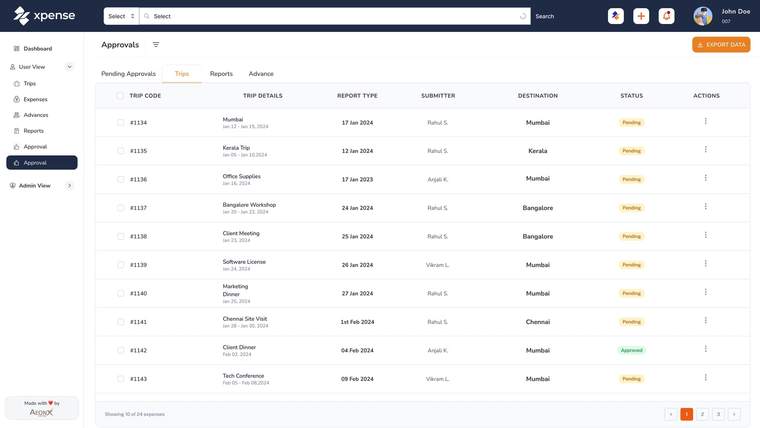Click the Reports sidebar icon
760x428 pixels.
pyautogui.click(x=16, y=131)
